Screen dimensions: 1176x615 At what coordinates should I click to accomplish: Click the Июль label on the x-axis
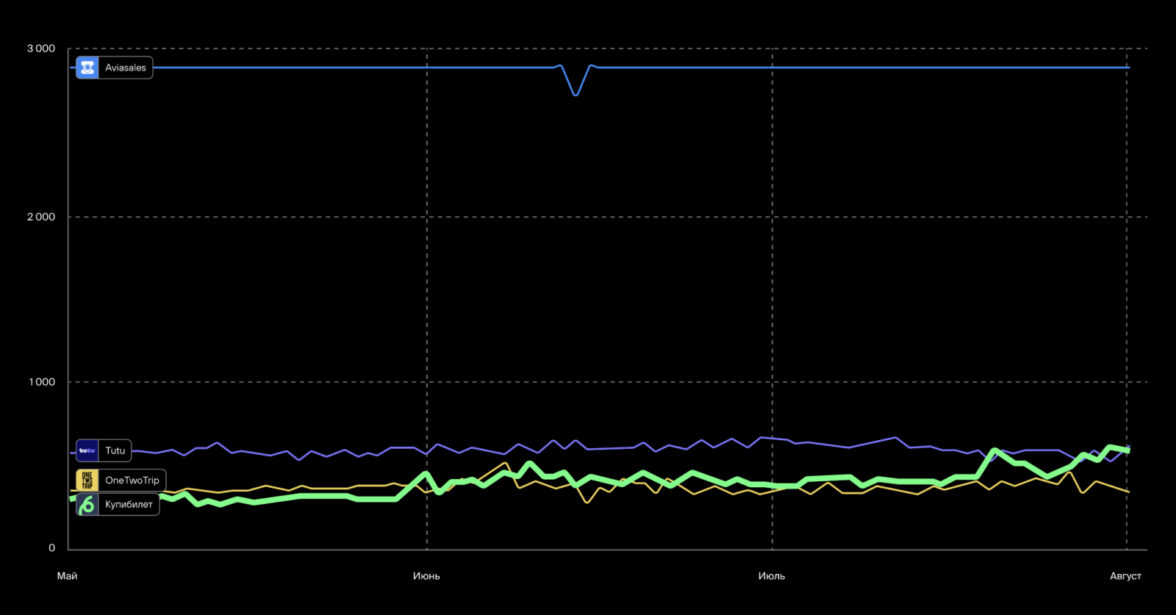(771, 576)
